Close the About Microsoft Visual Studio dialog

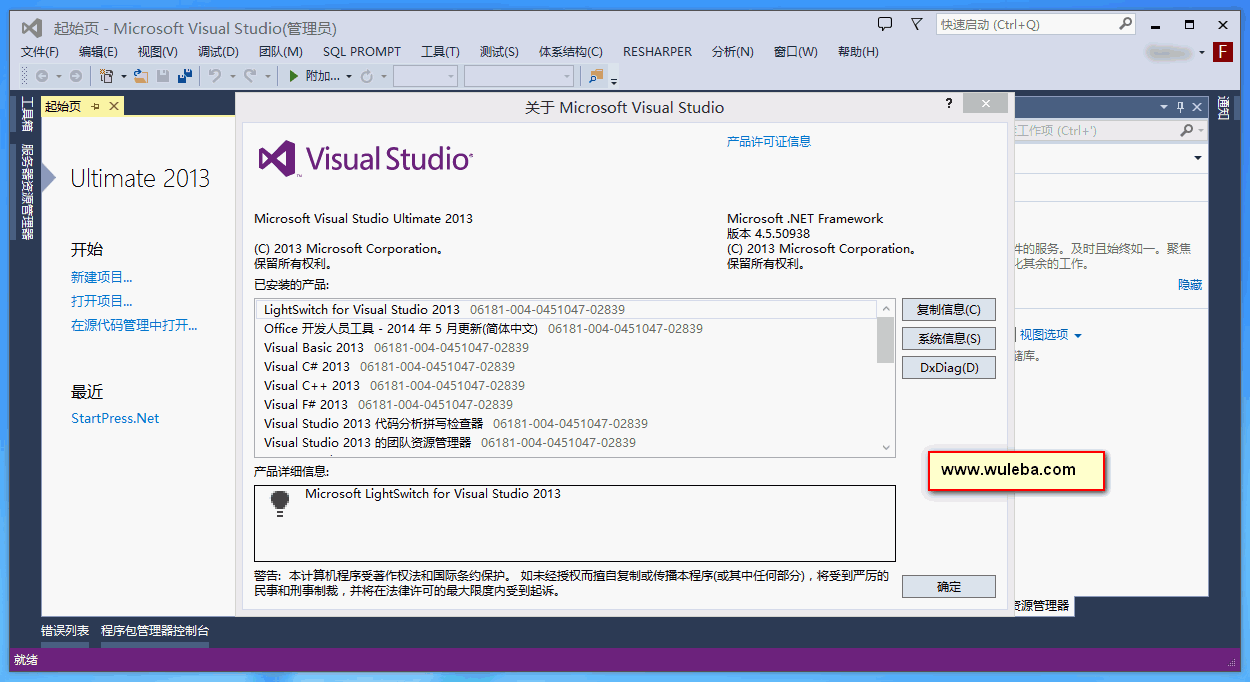pos(985,103)
